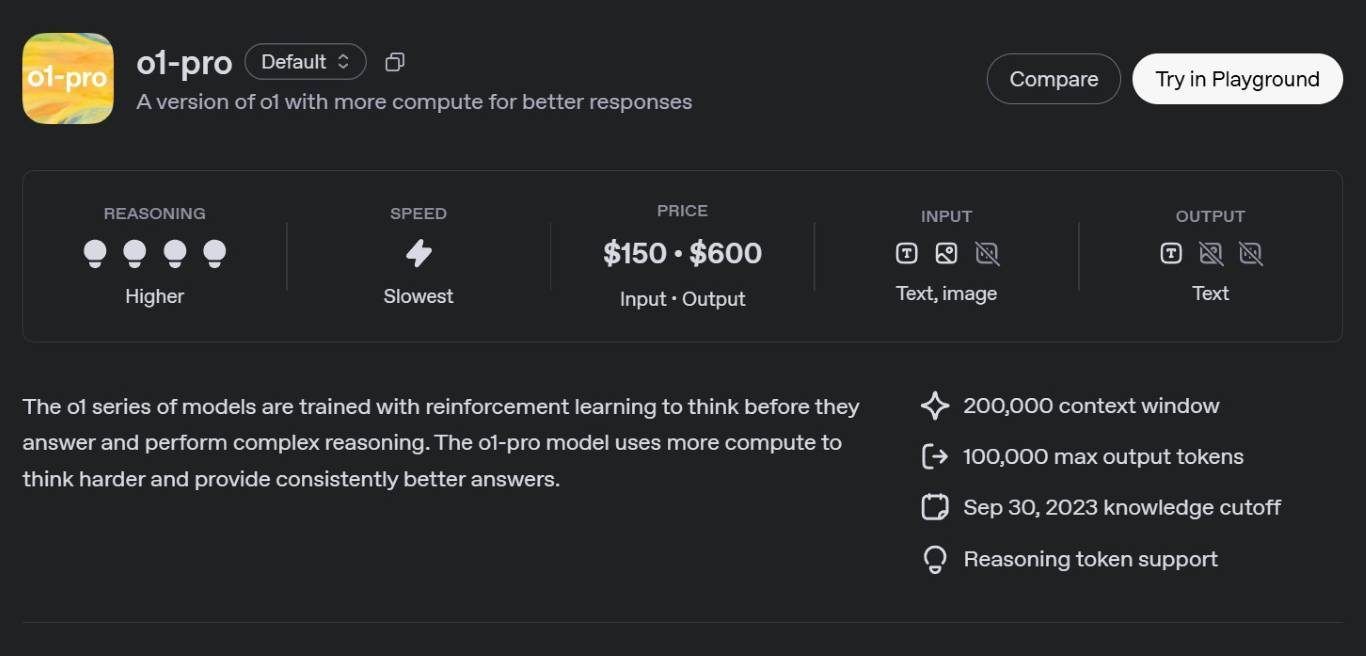The image size is (1366, 656).
Task: Open the Default snapshot dropdown
Action: (x=305, y=61)
